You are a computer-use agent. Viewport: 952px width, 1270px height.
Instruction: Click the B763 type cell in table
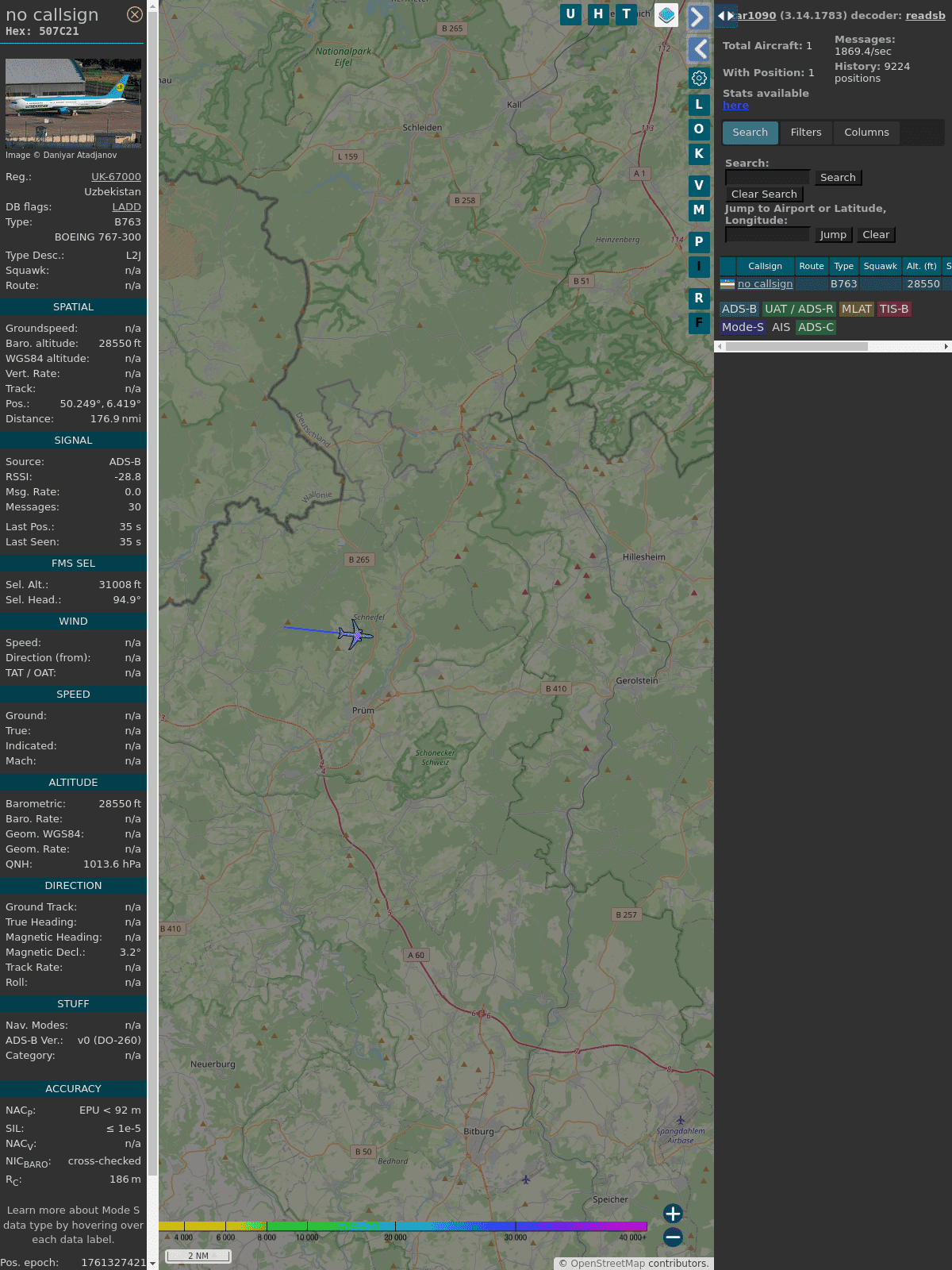pos(844,284)
